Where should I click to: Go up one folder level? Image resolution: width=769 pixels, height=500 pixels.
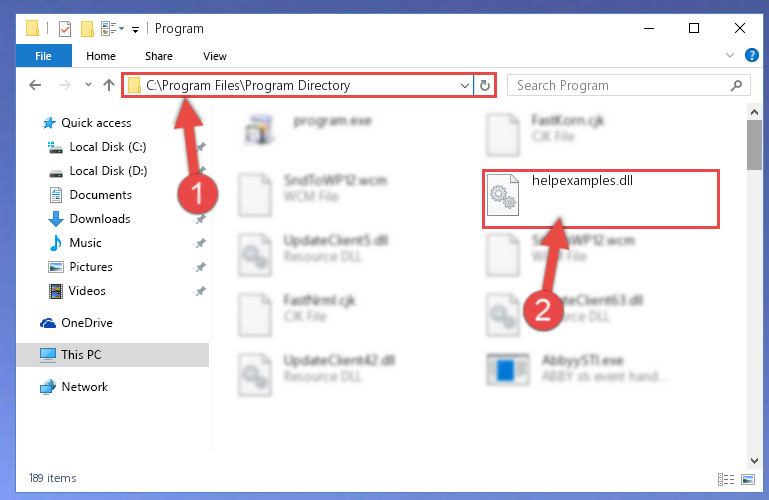coord(109,85)
